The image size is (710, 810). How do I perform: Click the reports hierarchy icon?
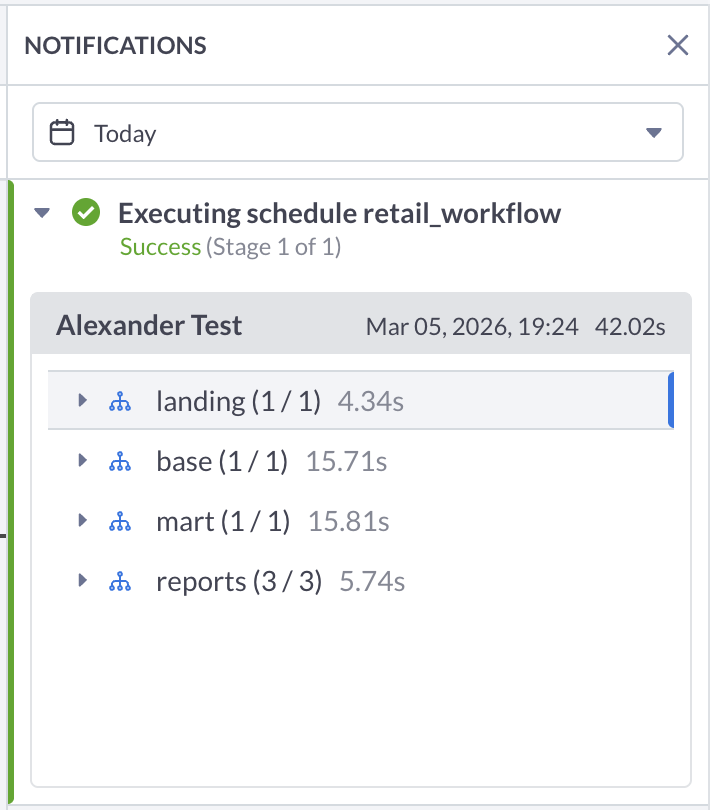(x=120, y=582)
